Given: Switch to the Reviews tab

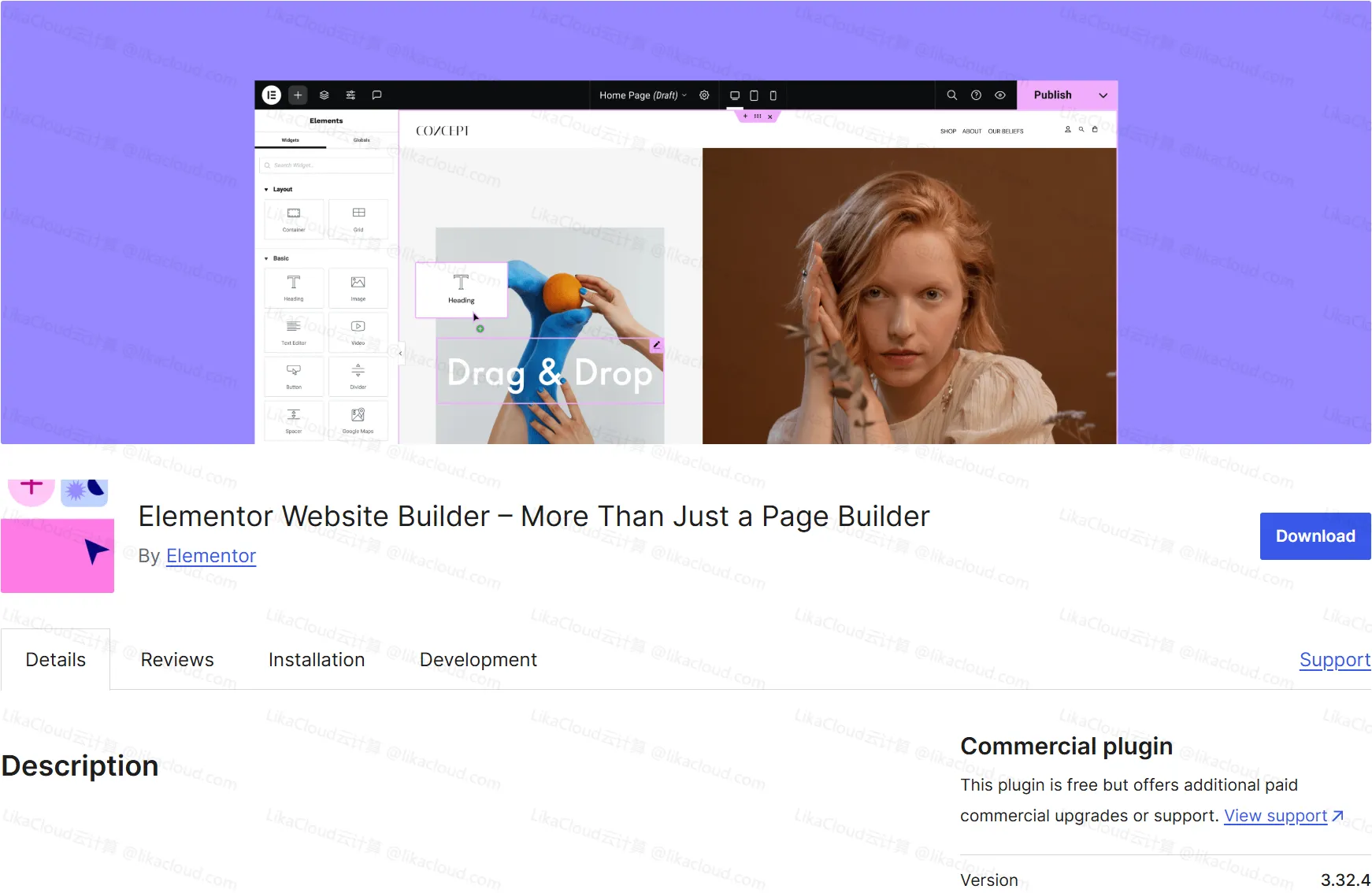Looking at the screenshot, I should point(177,659).
